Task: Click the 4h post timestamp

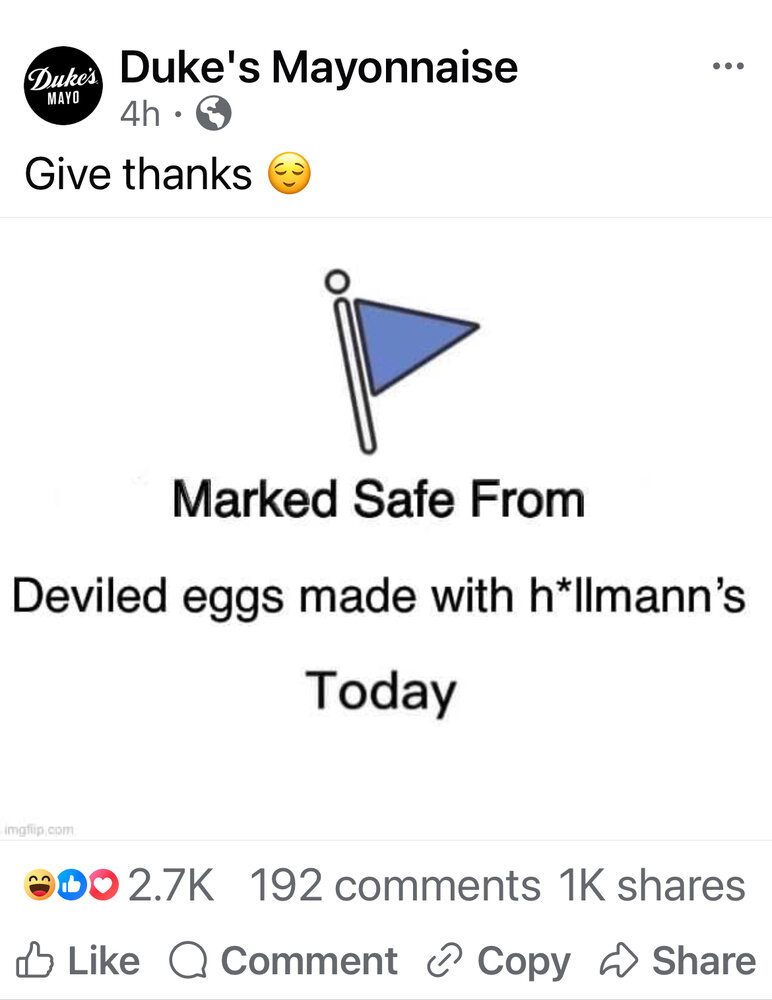Action: [140, 115]
